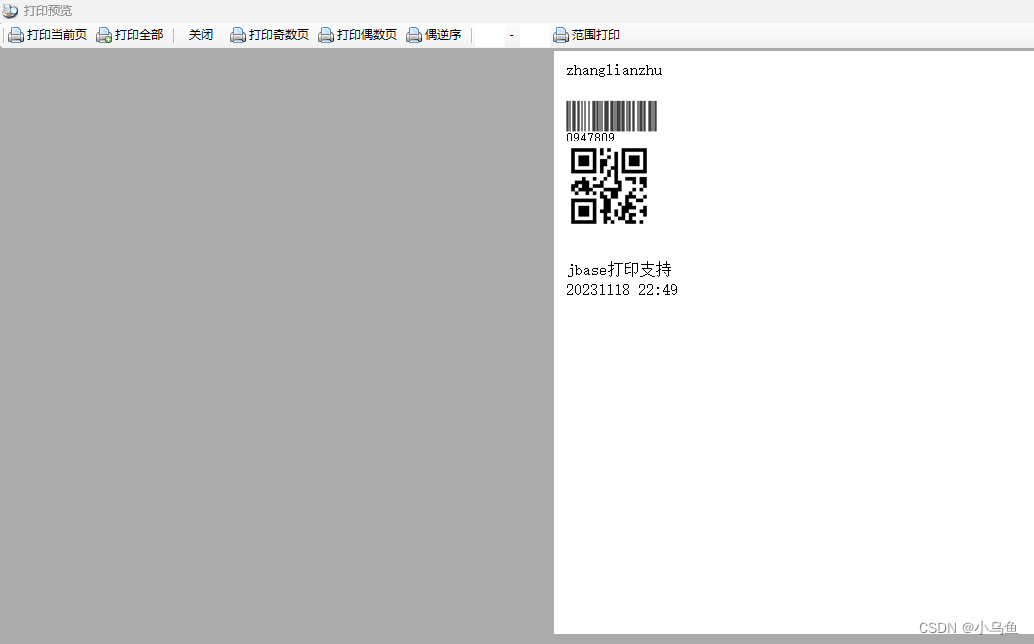
Task: Click the barcode number 0947809
Action: click(590, 137)
